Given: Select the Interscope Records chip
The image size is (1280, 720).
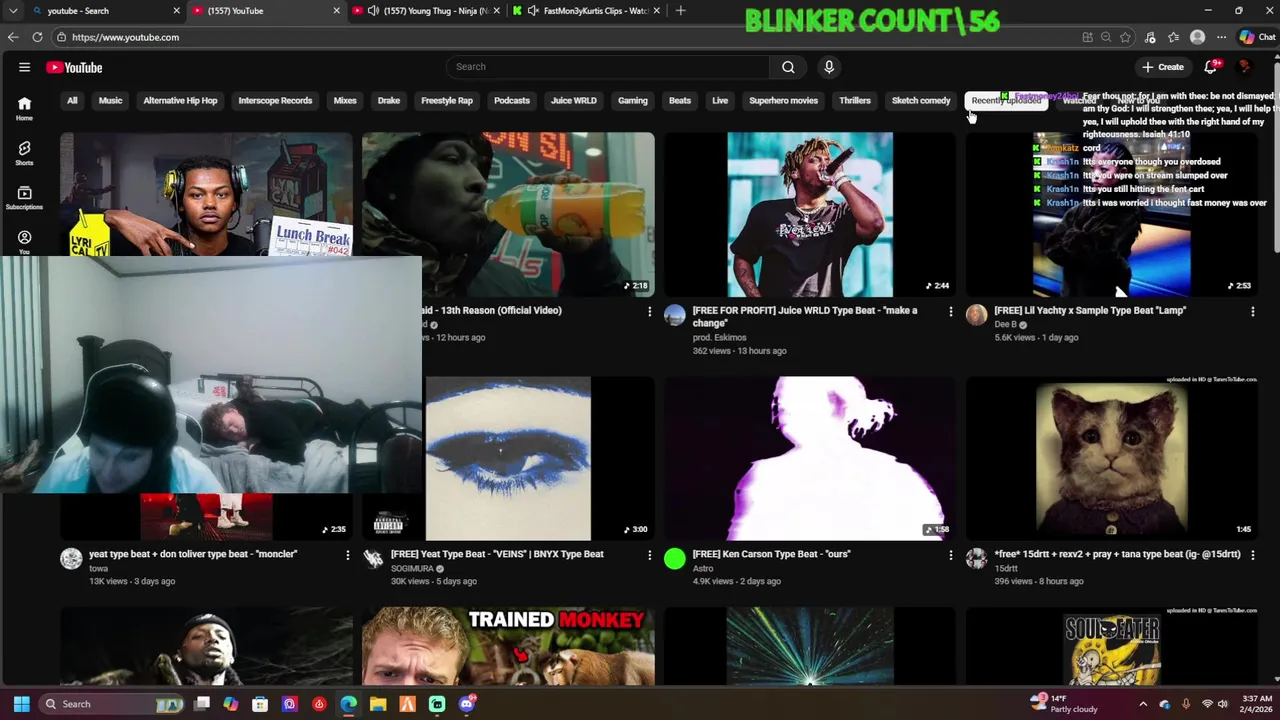Looking at the screenshot, I should coord(275,101).
